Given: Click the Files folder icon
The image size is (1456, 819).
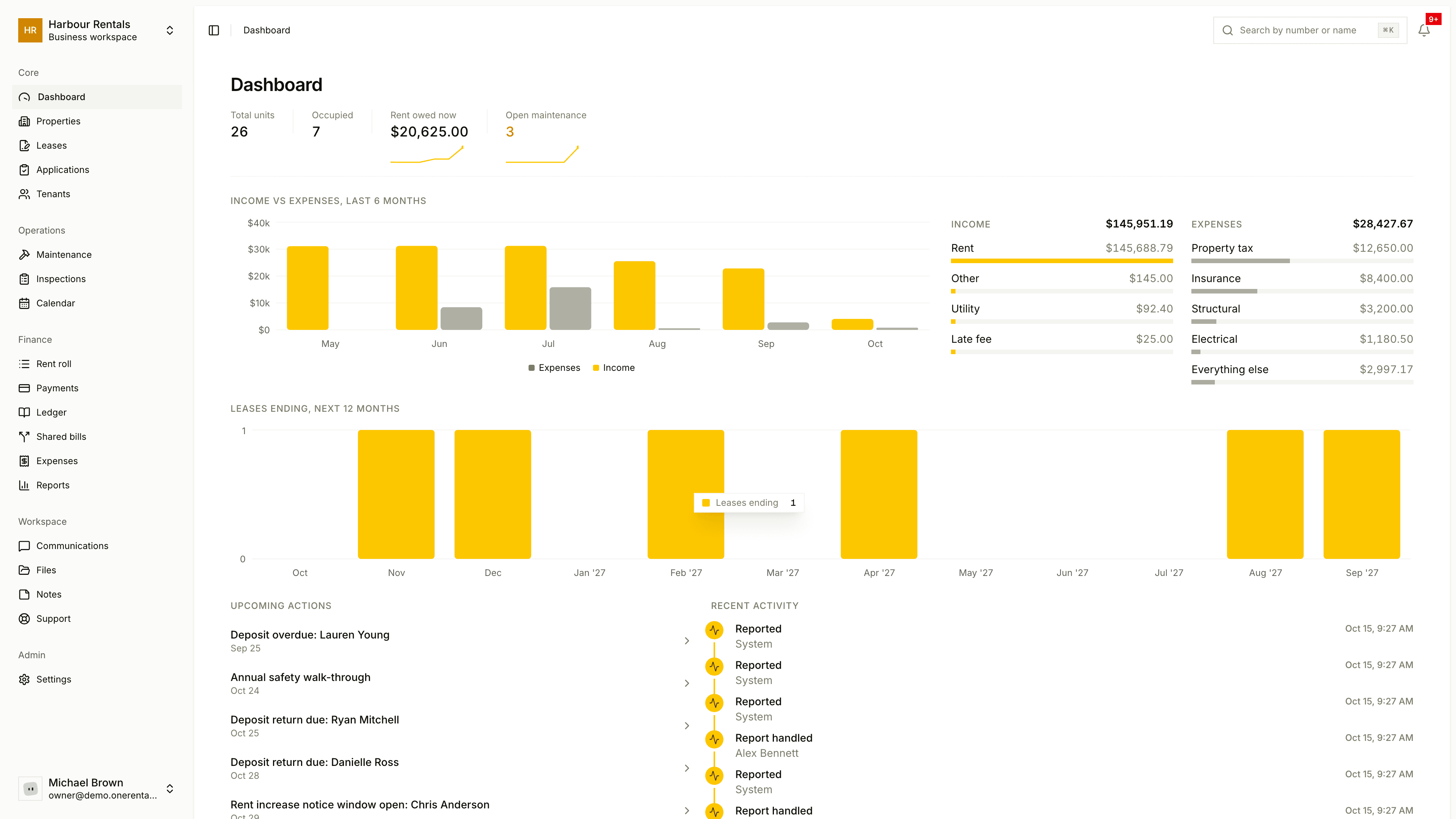Looking at the screenshot, I should (24, 570).
